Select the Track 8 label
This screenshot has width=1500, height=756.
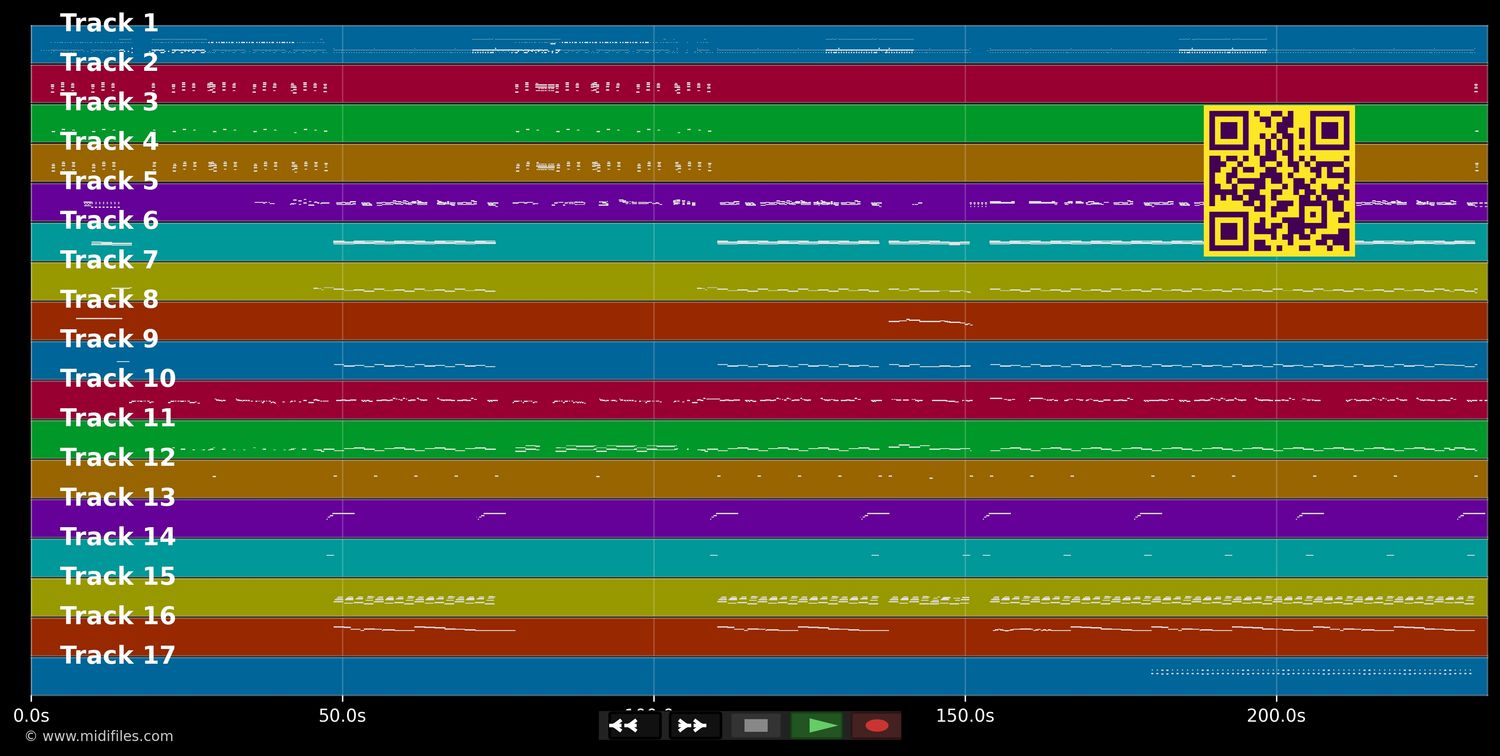(109, 300)
